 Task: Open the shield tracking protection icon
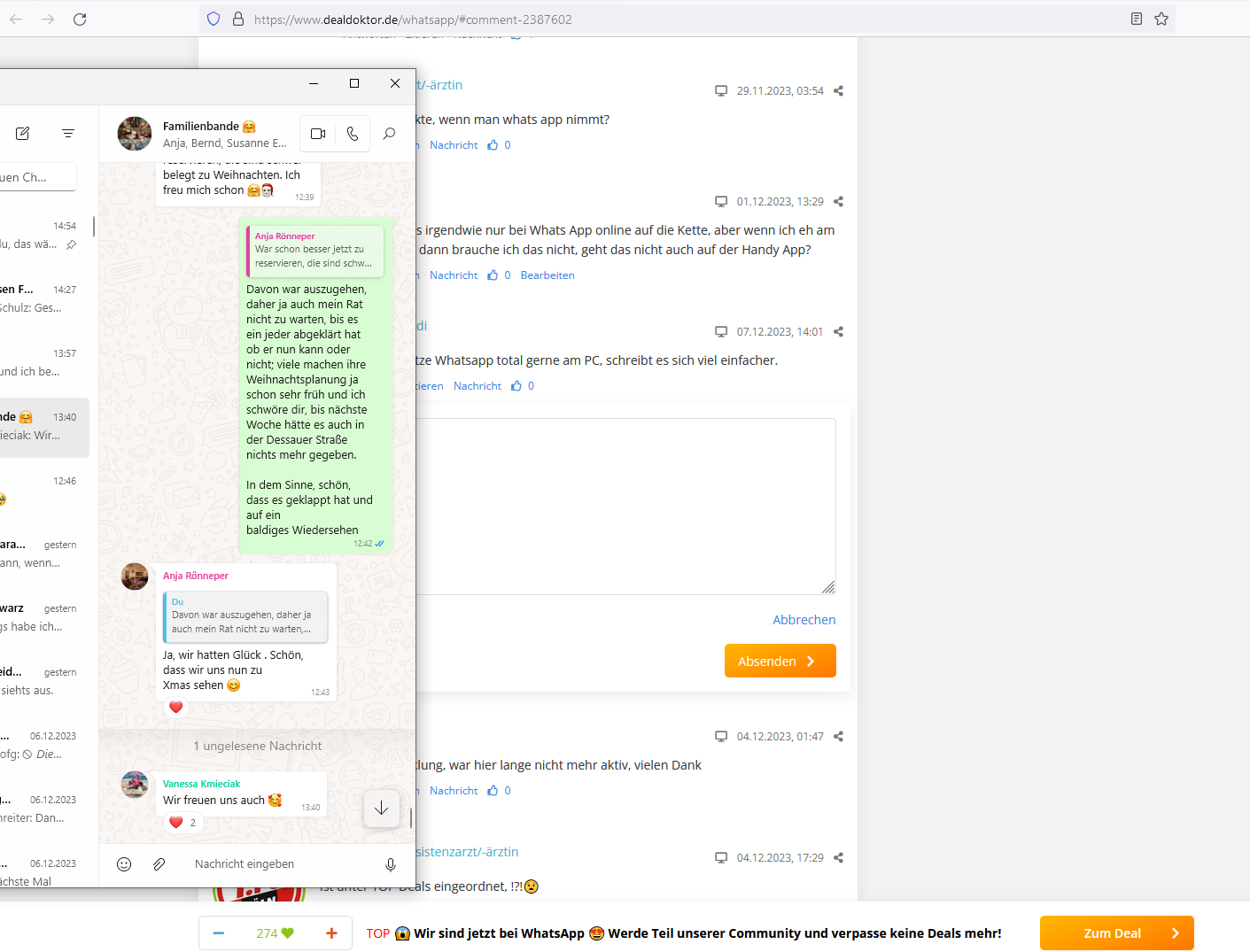[x=214, y=19]
